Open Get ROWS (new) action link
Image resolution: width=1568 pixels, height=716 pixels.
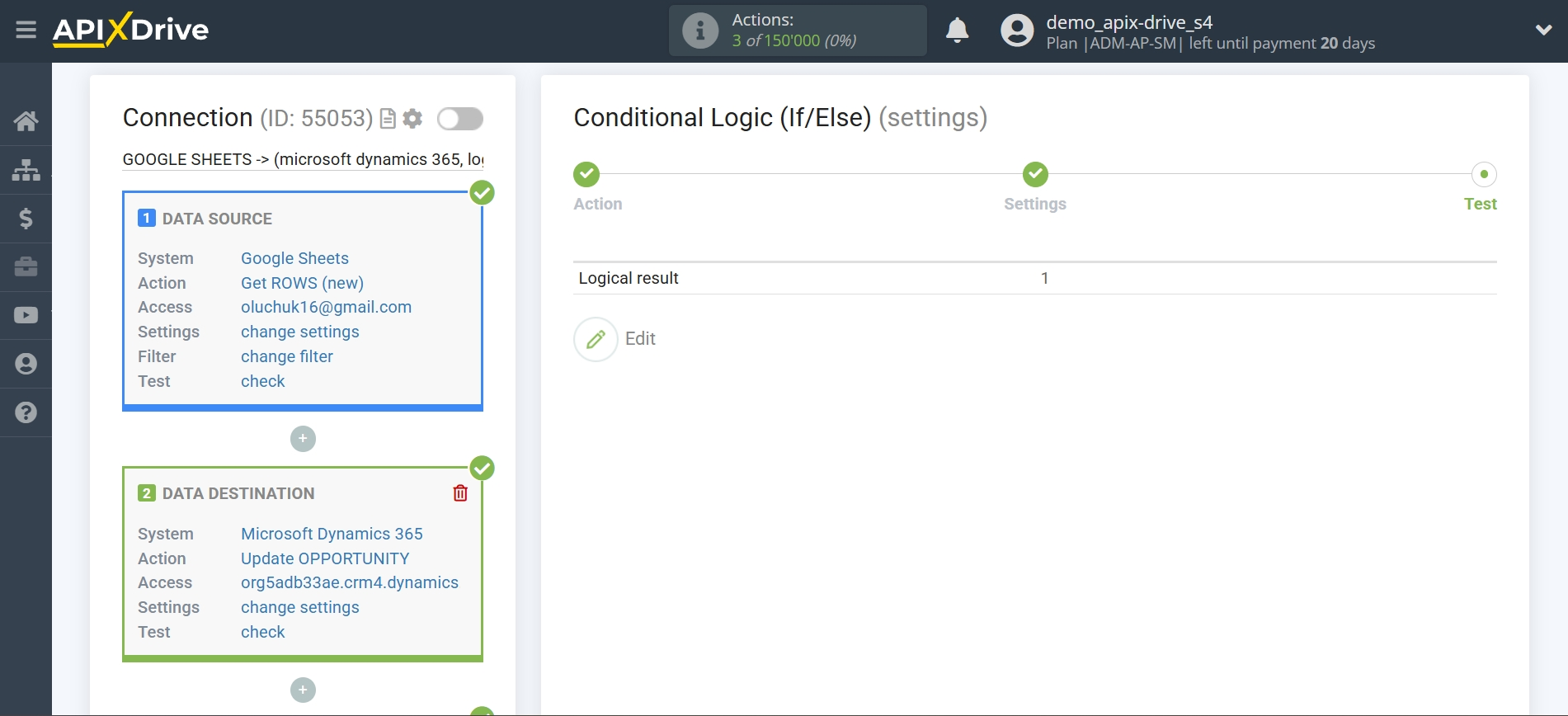(x=302, y=283)
